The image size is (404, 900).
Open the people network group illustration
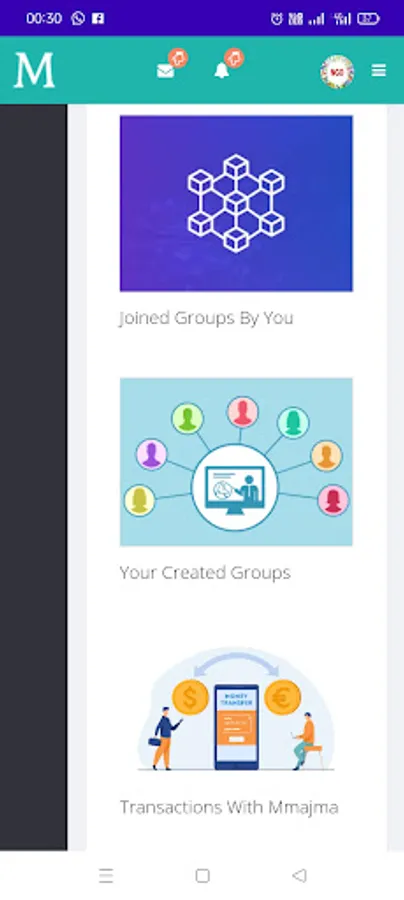[x=236, y=461]
